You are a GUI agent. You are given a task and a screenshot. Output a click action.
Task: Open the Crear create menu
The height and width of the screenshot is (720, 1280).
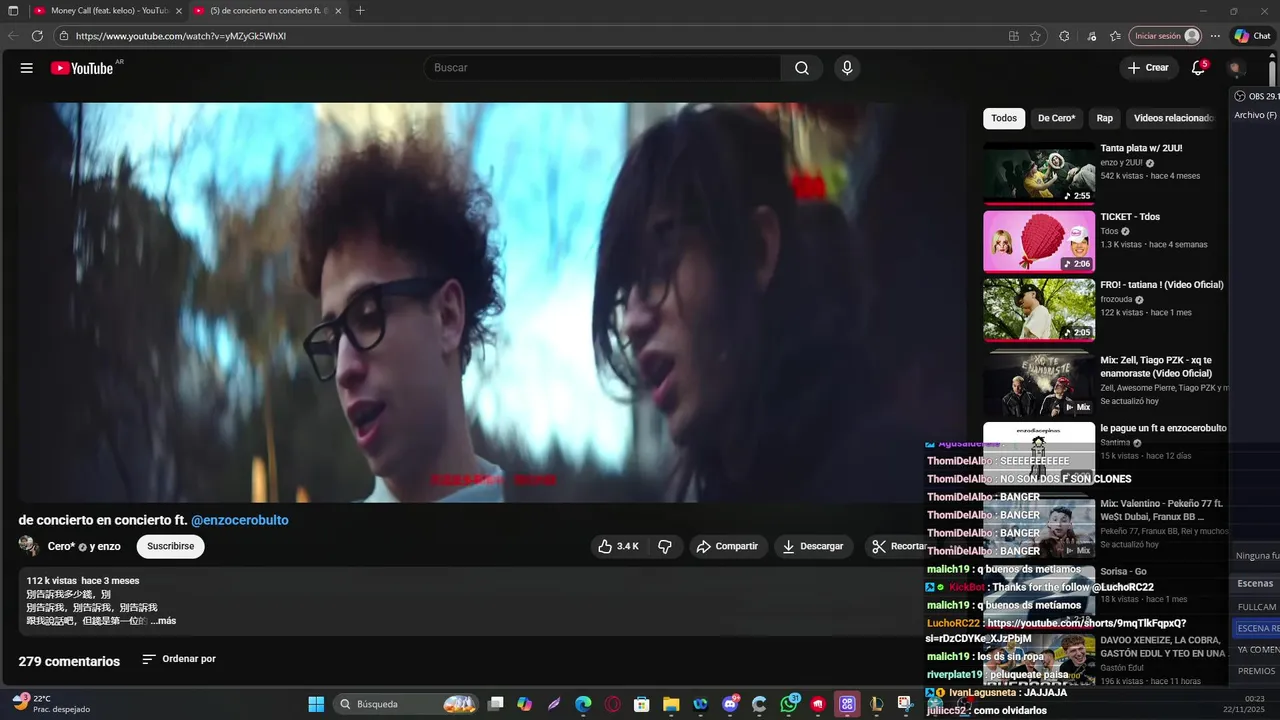1148,68
